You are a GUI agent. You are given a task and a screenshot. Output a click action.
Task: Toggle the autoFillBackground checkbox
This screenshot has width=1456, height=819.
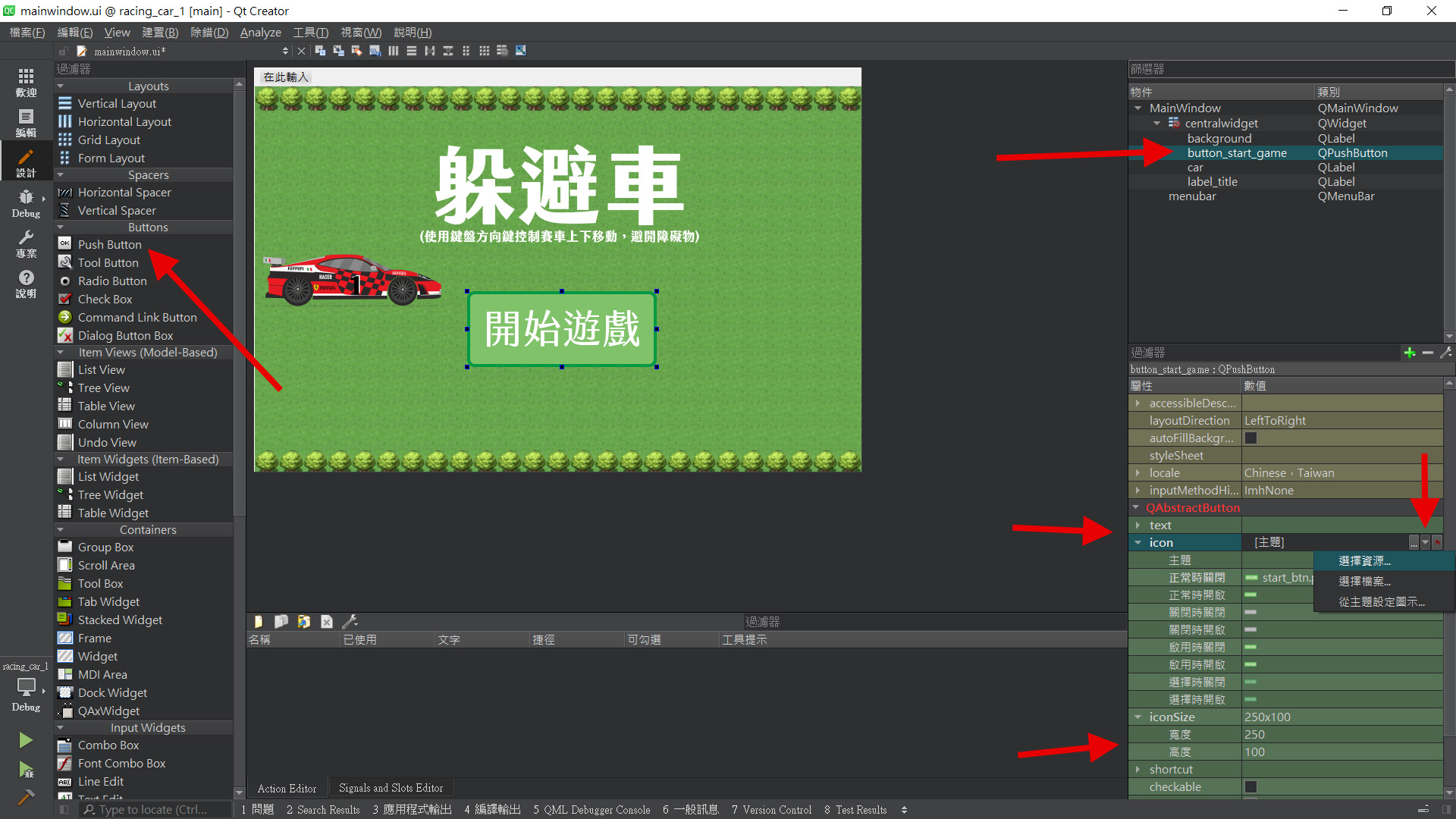(1251, 438)
